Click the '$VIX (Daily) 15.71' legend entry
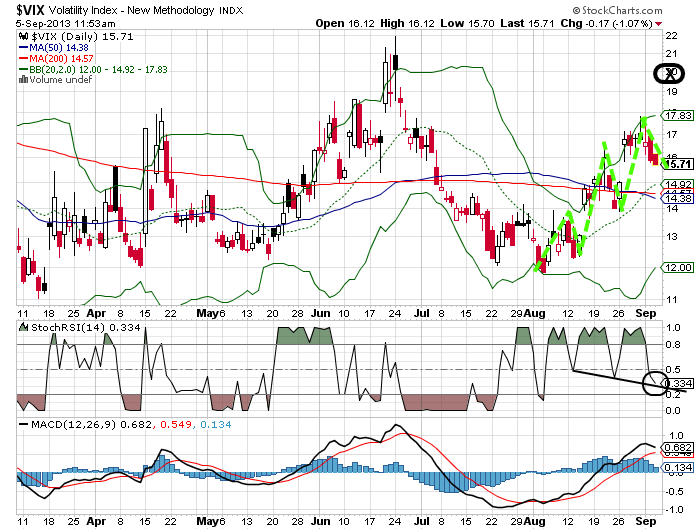Screen dimensions: 700x530 (82, 37)
